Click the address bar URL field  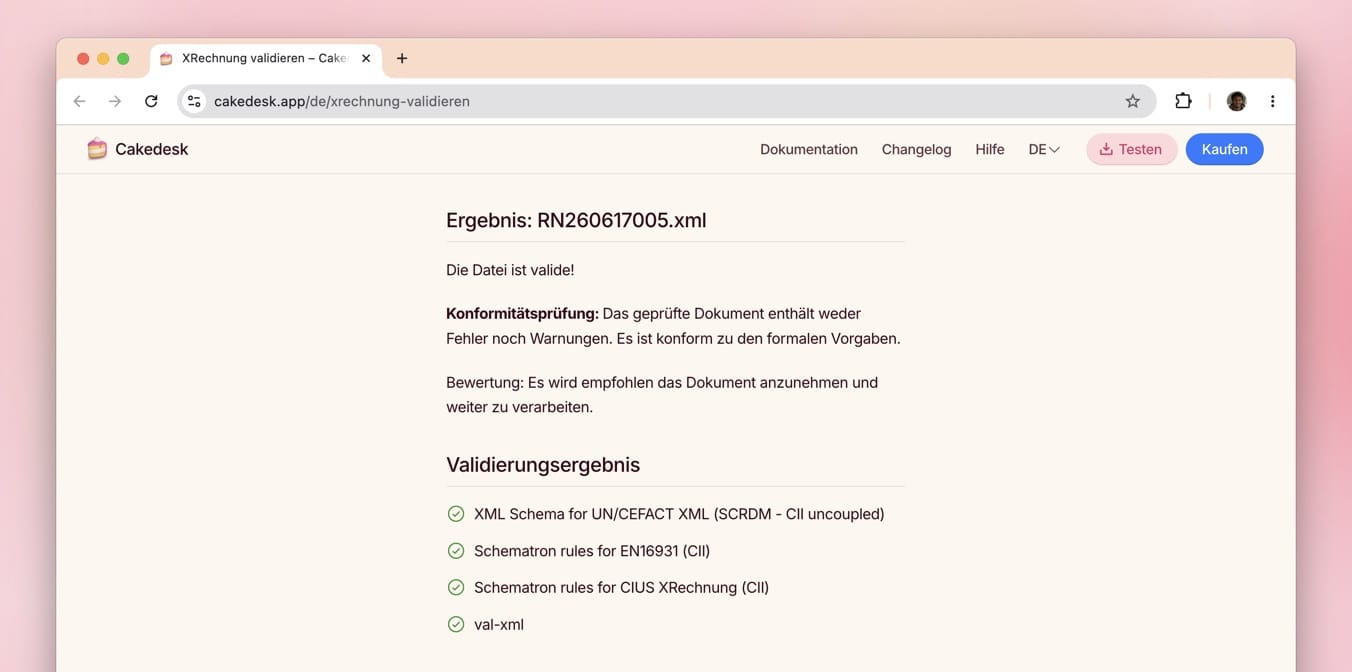(665, 101)
